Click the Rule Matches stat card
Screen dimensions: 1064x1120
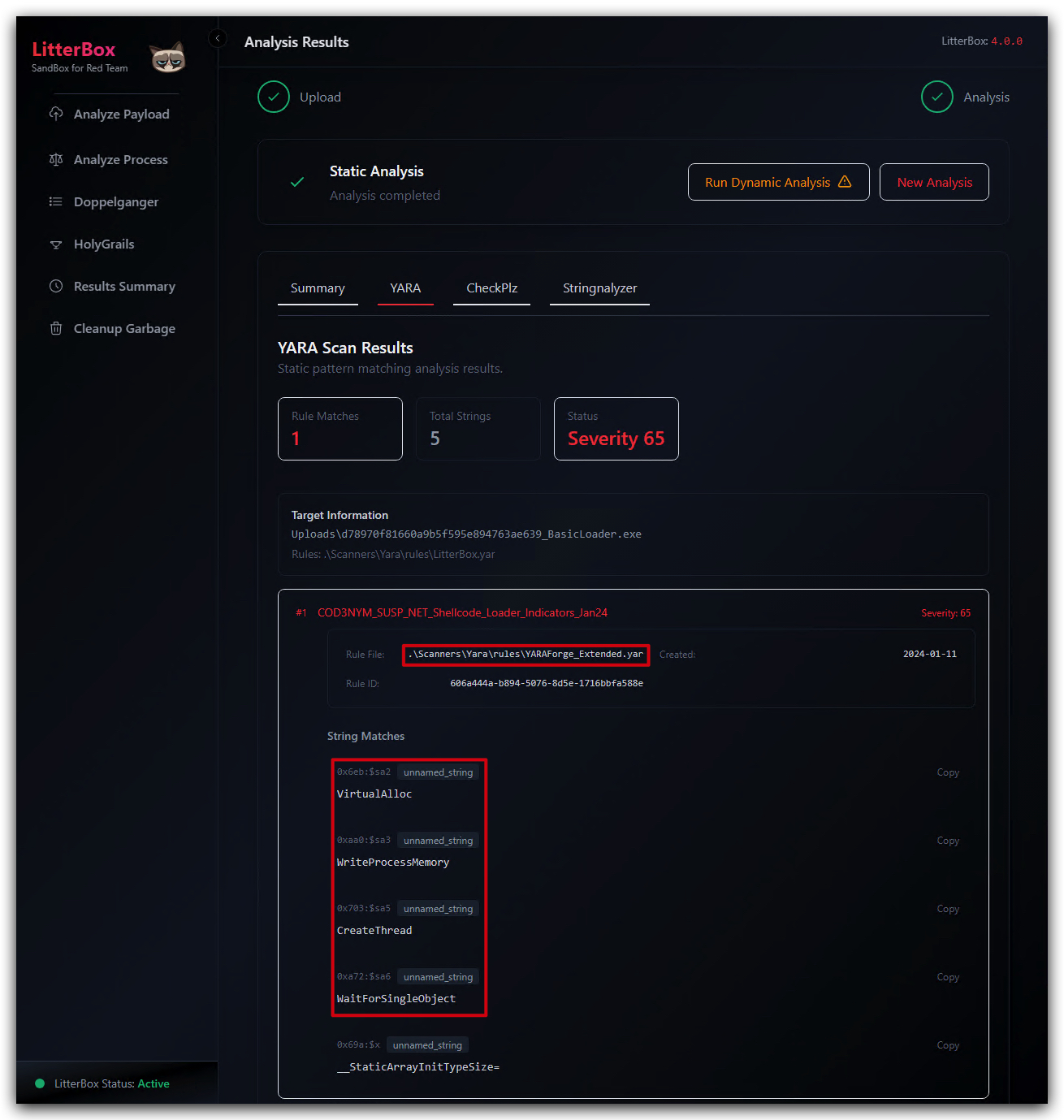click(x=340, y=429)
